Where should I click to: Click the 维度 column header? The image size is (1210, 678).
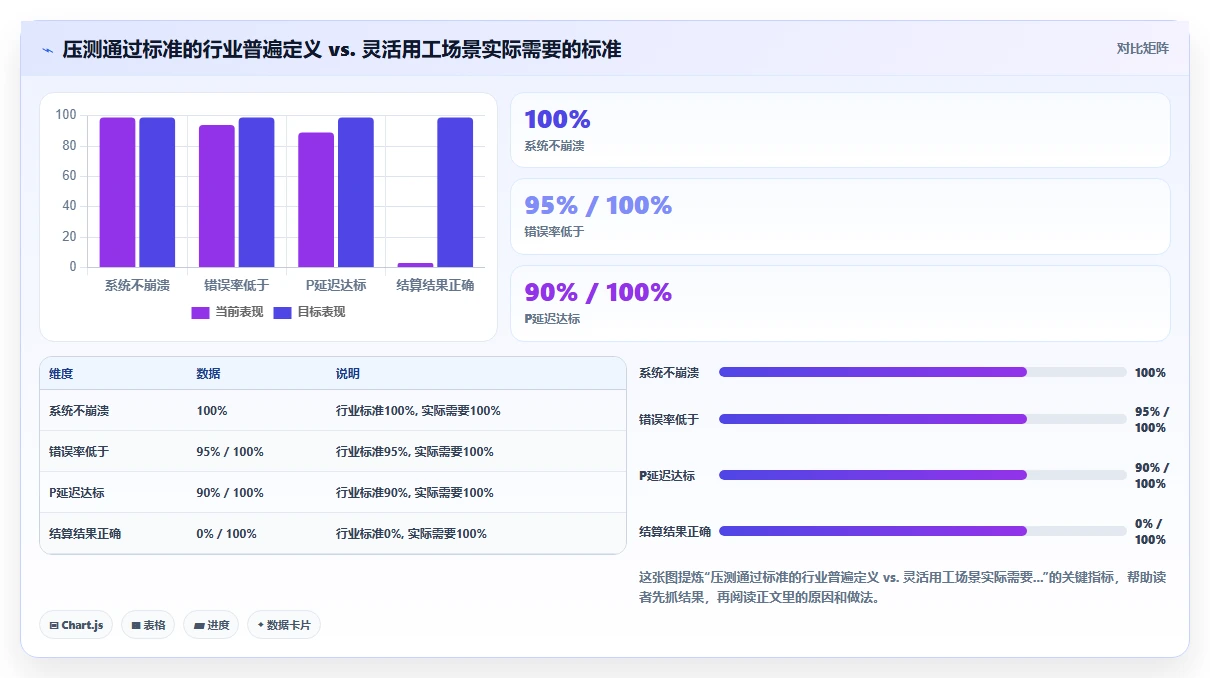click(61, 374)
